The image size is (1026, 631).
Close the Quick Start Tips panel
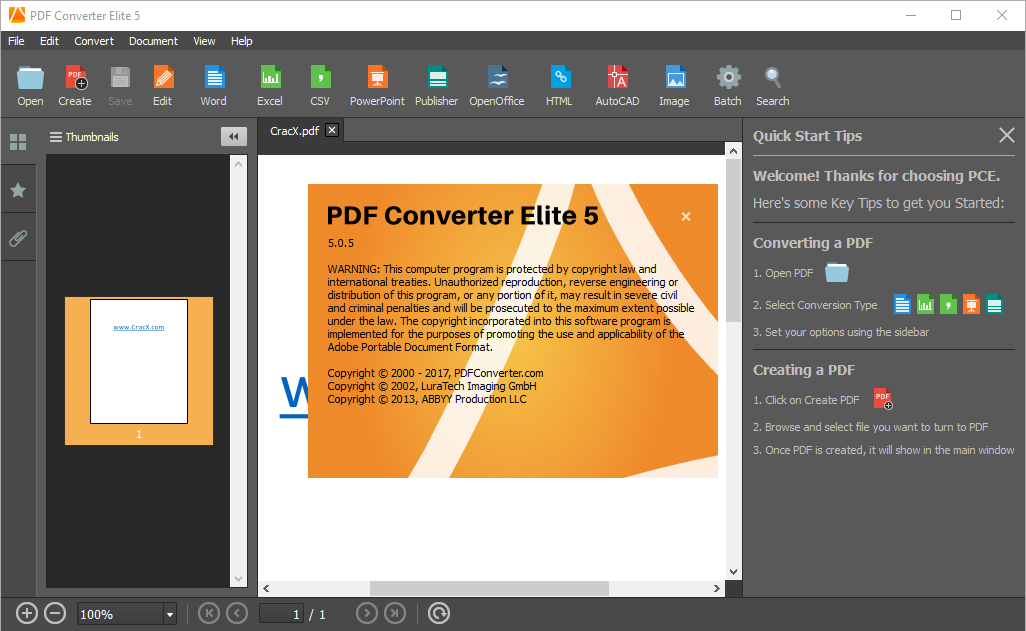[1006, 135]
